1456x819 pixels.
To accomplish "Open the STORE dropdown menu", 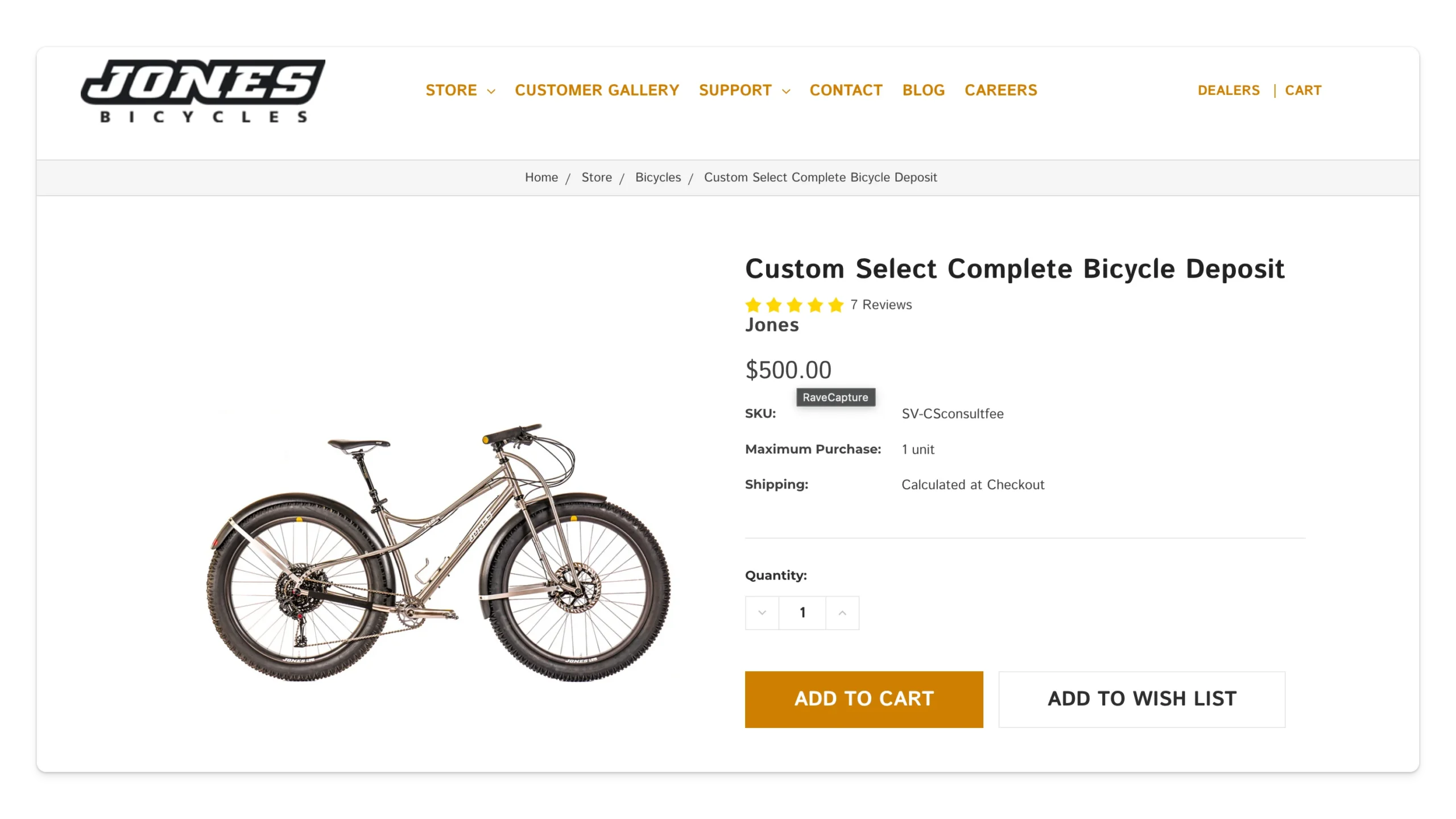I will pyautogui.click(x=452, y=90).
